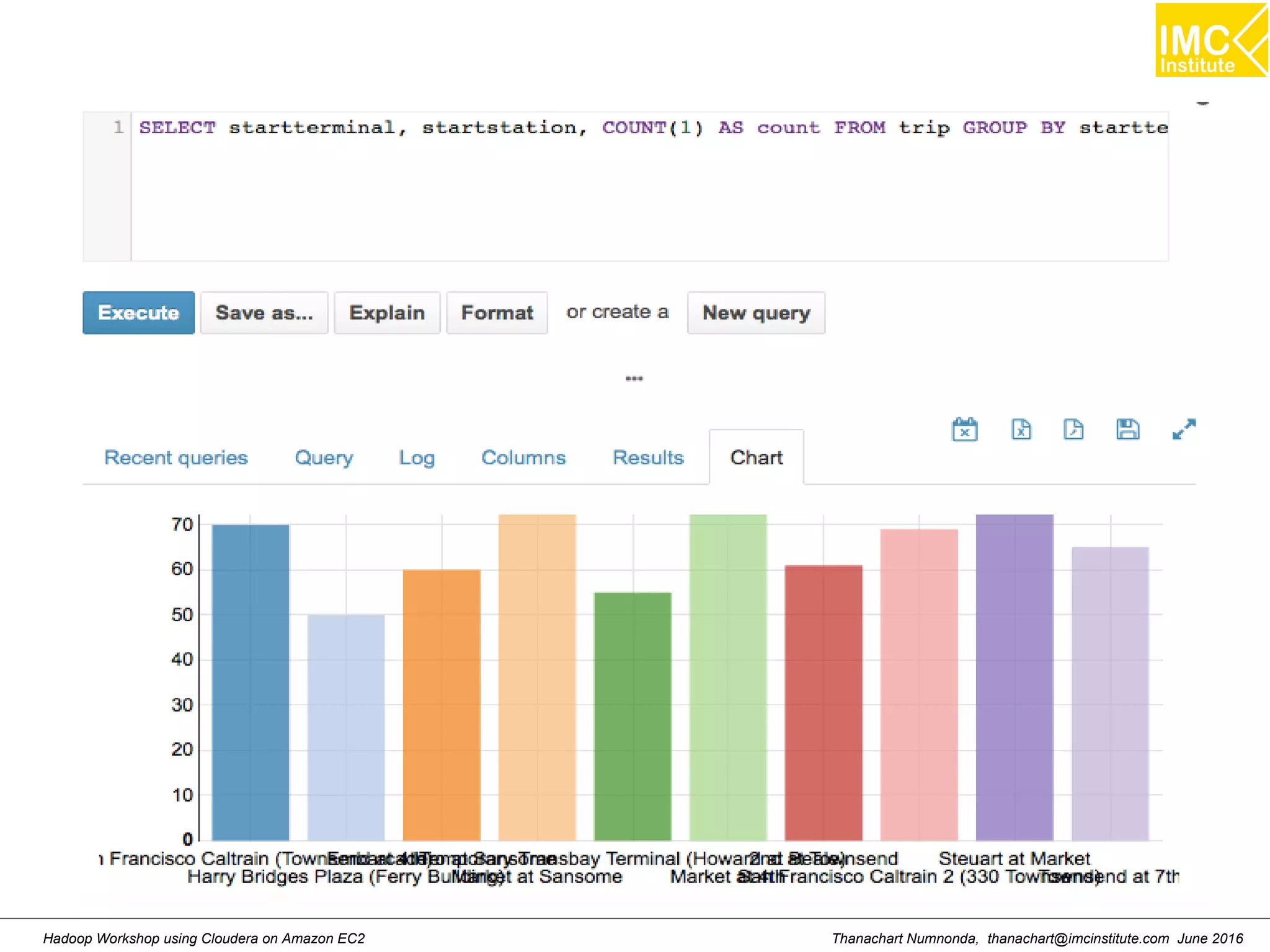Open the Log tab
Viewport: 1270px width, 952px height.
pyautogui.click(x=417, y=457)
